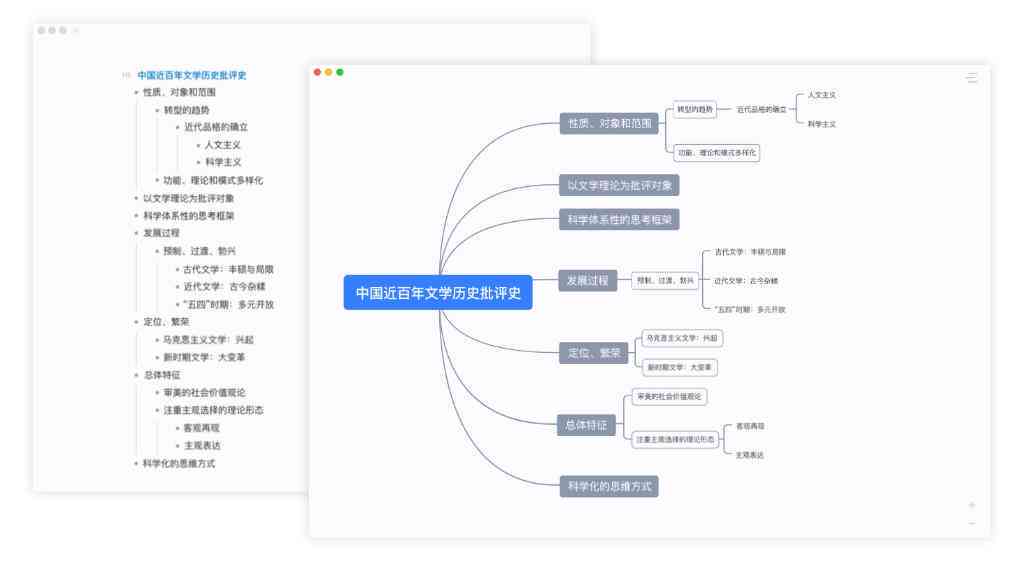Click the zoom in plus icon
This screenshot has height=578, width=1028.
(x=972, y=505)
